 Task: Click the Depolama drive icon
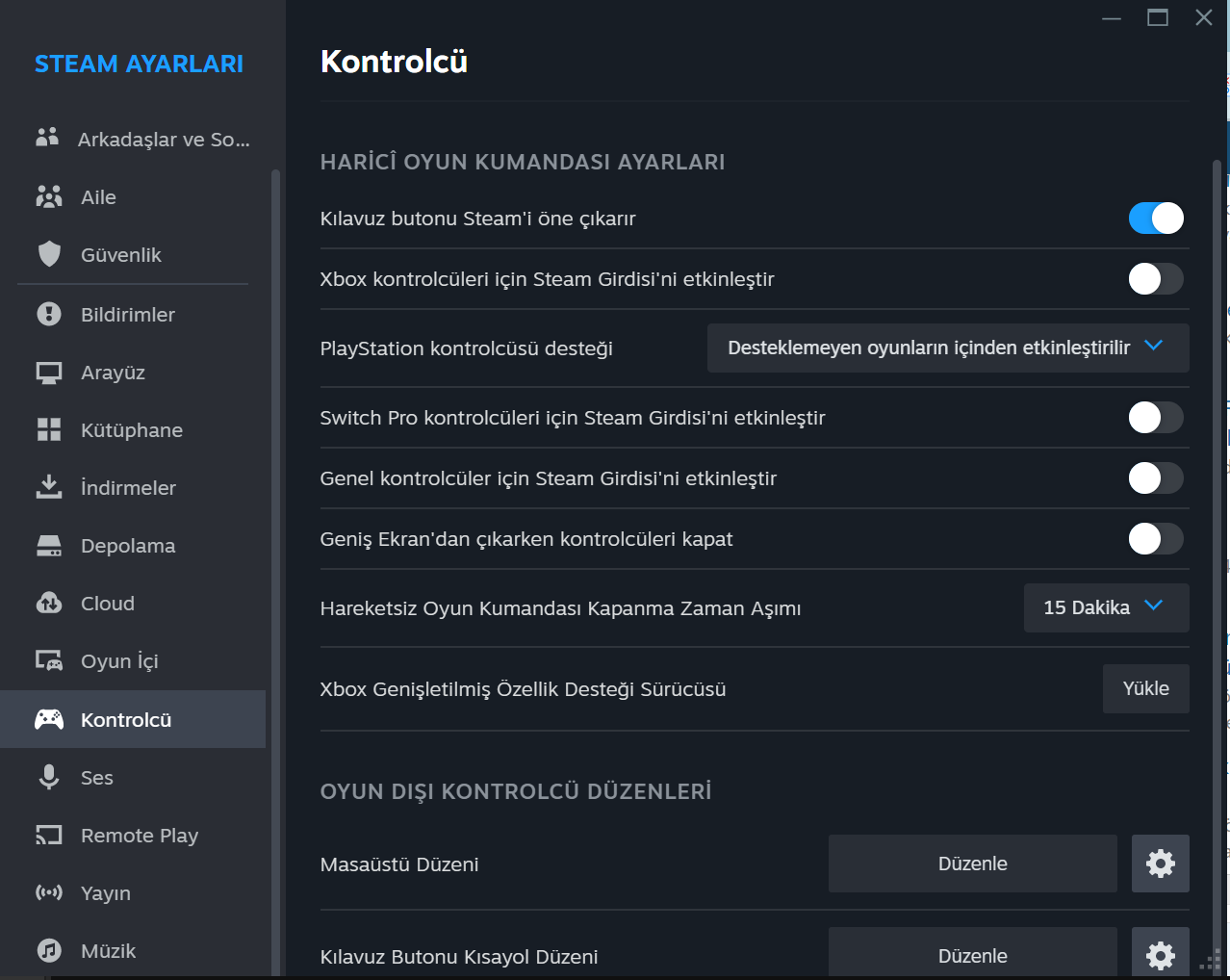click(48, 546)
